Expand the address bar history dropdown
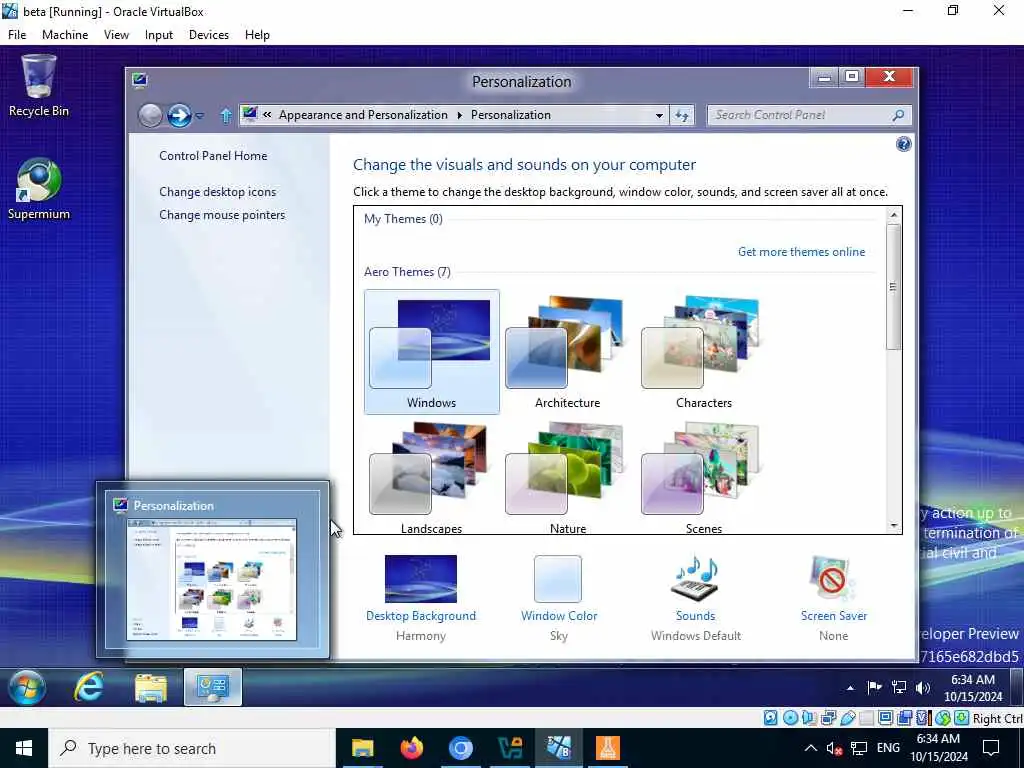 (659, 116)
